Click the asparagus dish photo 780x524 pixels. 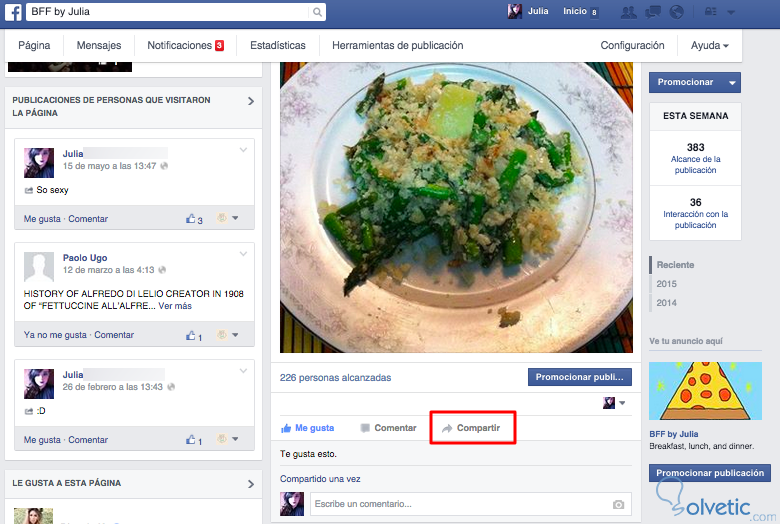pyautogui.click(x=456, y=208)
